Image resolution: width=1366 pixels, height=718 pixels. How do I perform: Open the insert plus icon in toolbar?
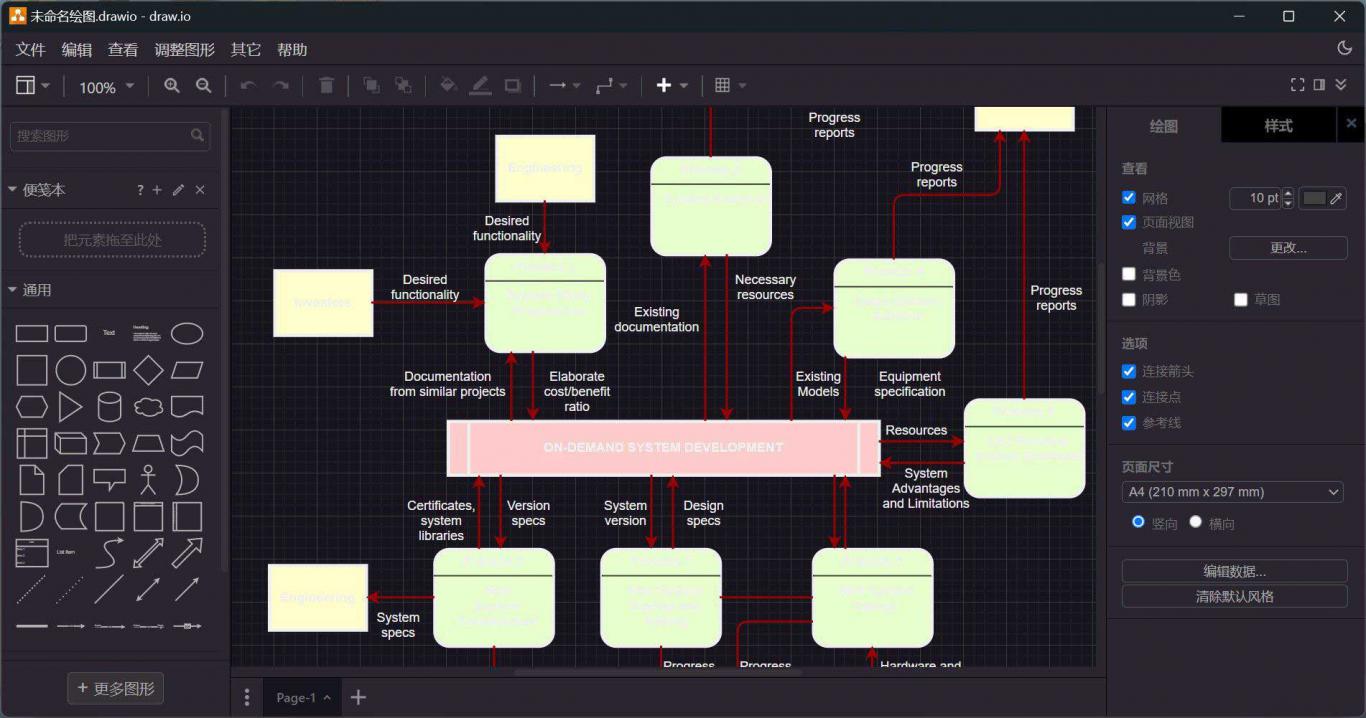pyautogui.click(x=664, y=86)
